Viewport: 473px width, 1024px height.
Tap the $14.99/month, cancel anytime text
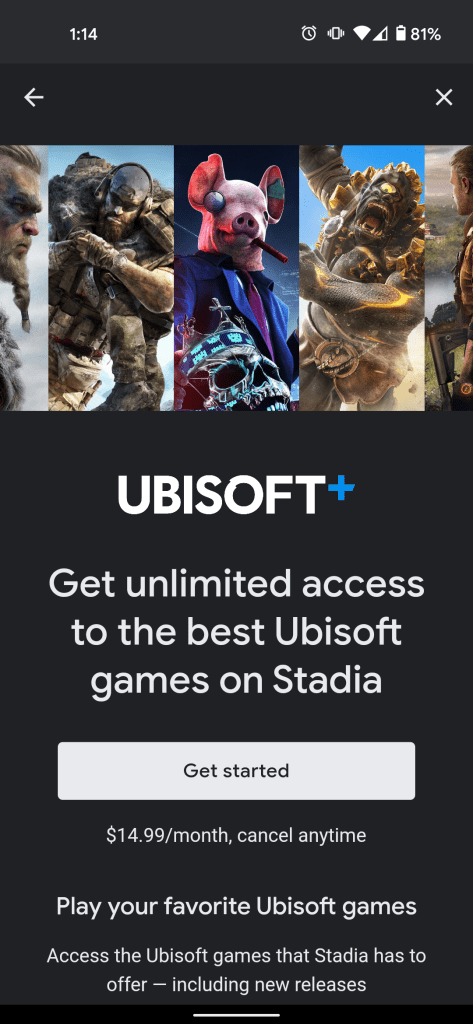[236, 835]
